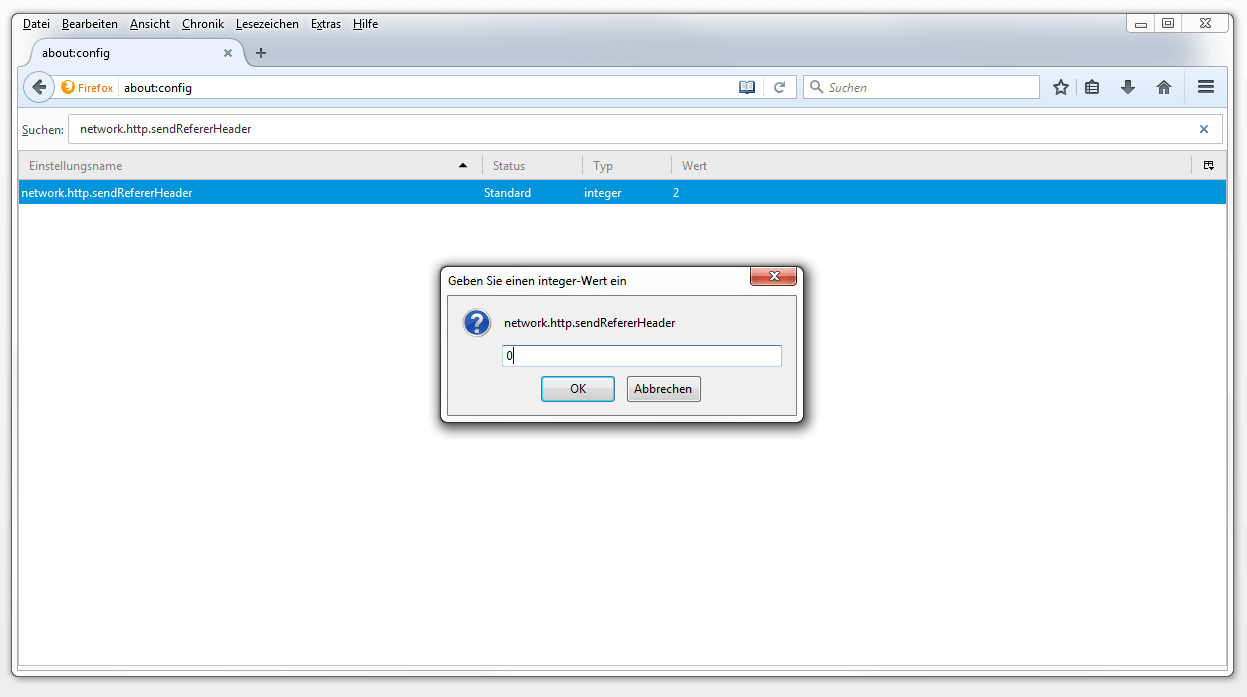This screenshot has width=1247, height=697.
Task: Open the Downloads arrow icon
Action: [x=1128, y=87]
